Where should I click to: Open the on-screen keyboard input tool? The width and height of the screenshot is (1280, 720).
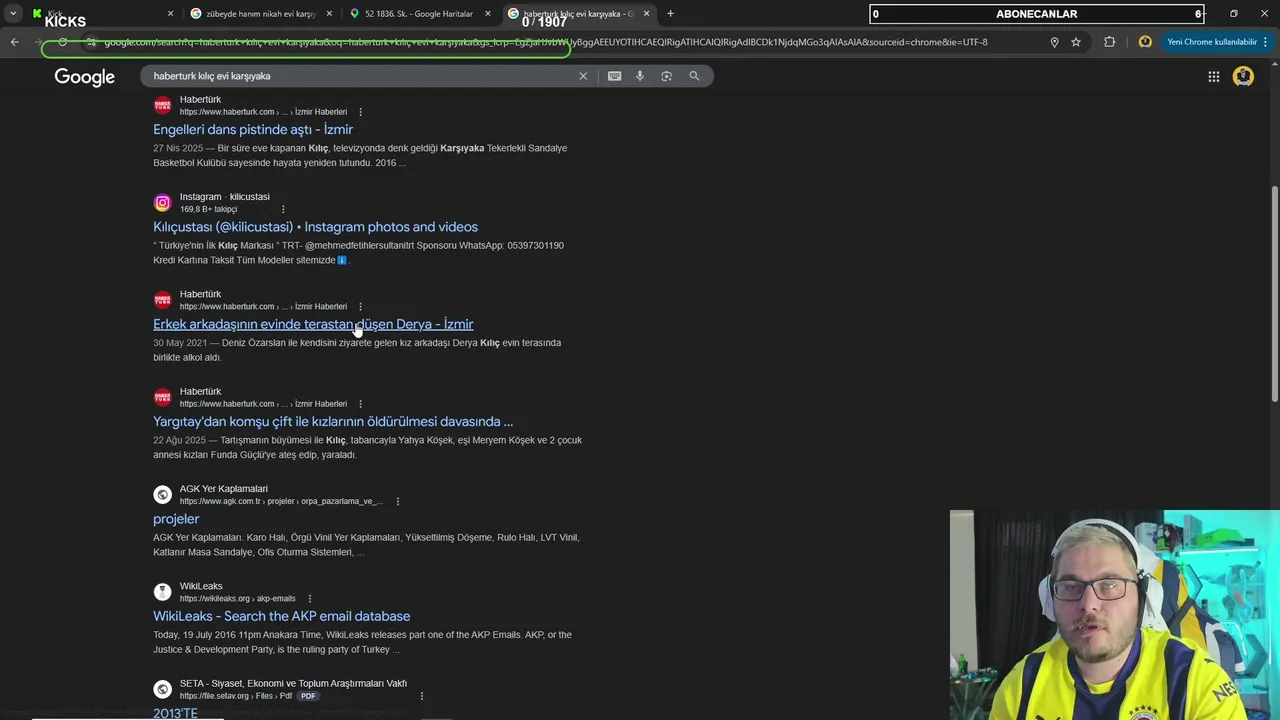pos(615,76)
